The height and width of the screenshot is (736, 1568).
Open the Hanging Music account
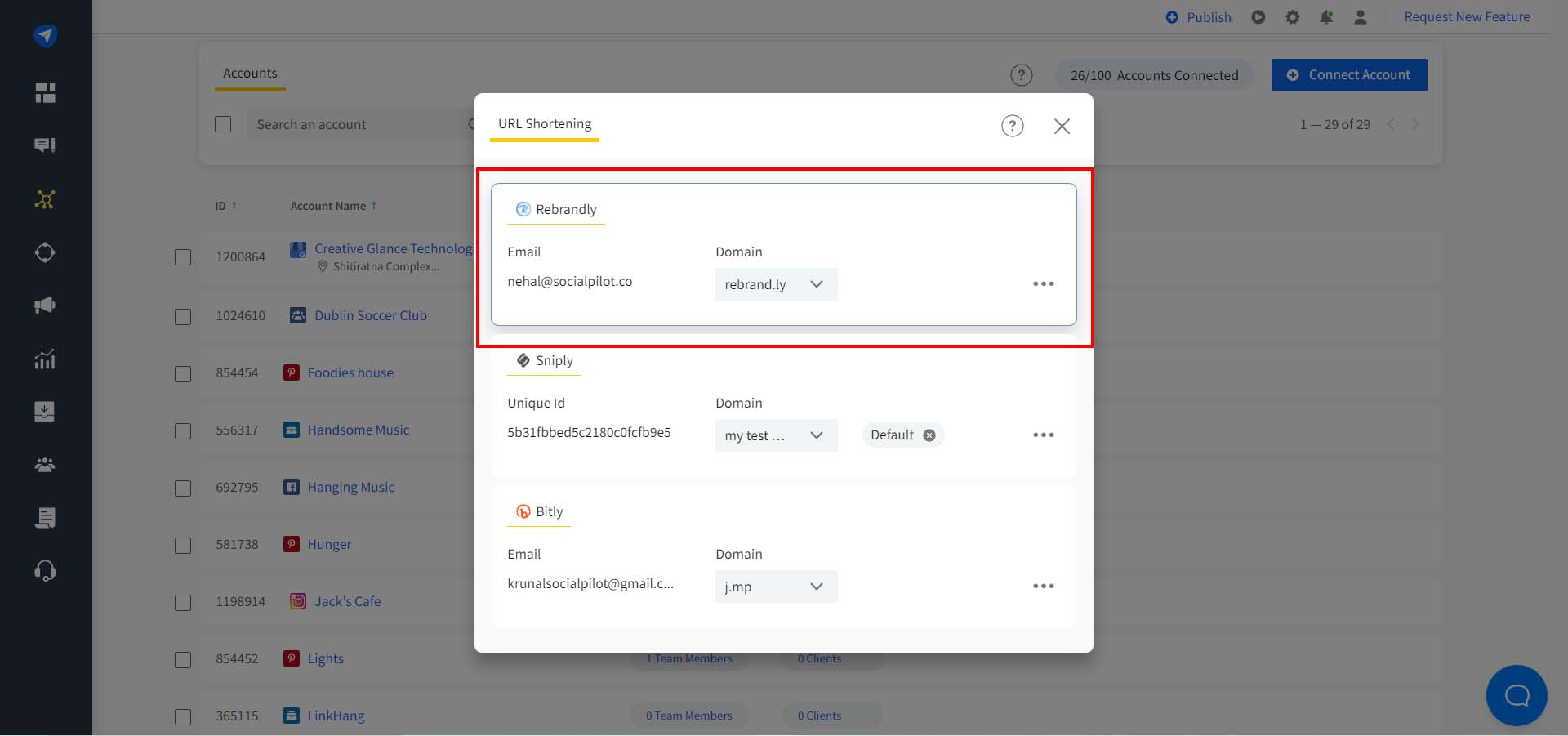coord(350,487)
